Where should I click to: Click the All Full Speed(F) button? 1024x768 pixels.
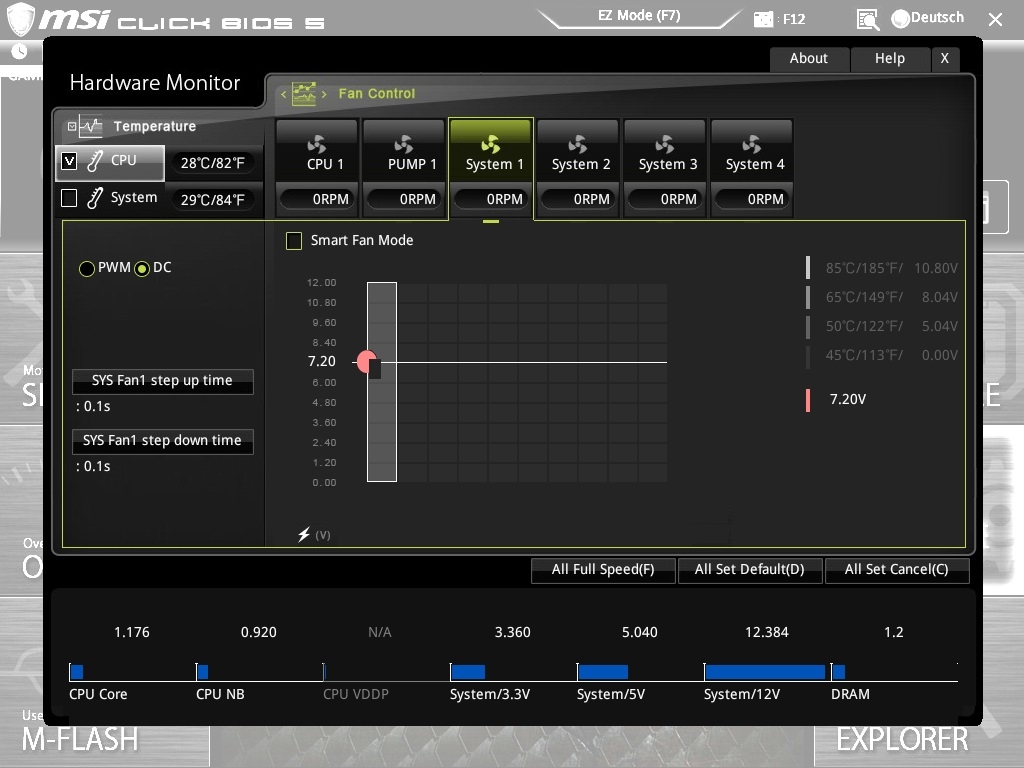tap(603, 570)
